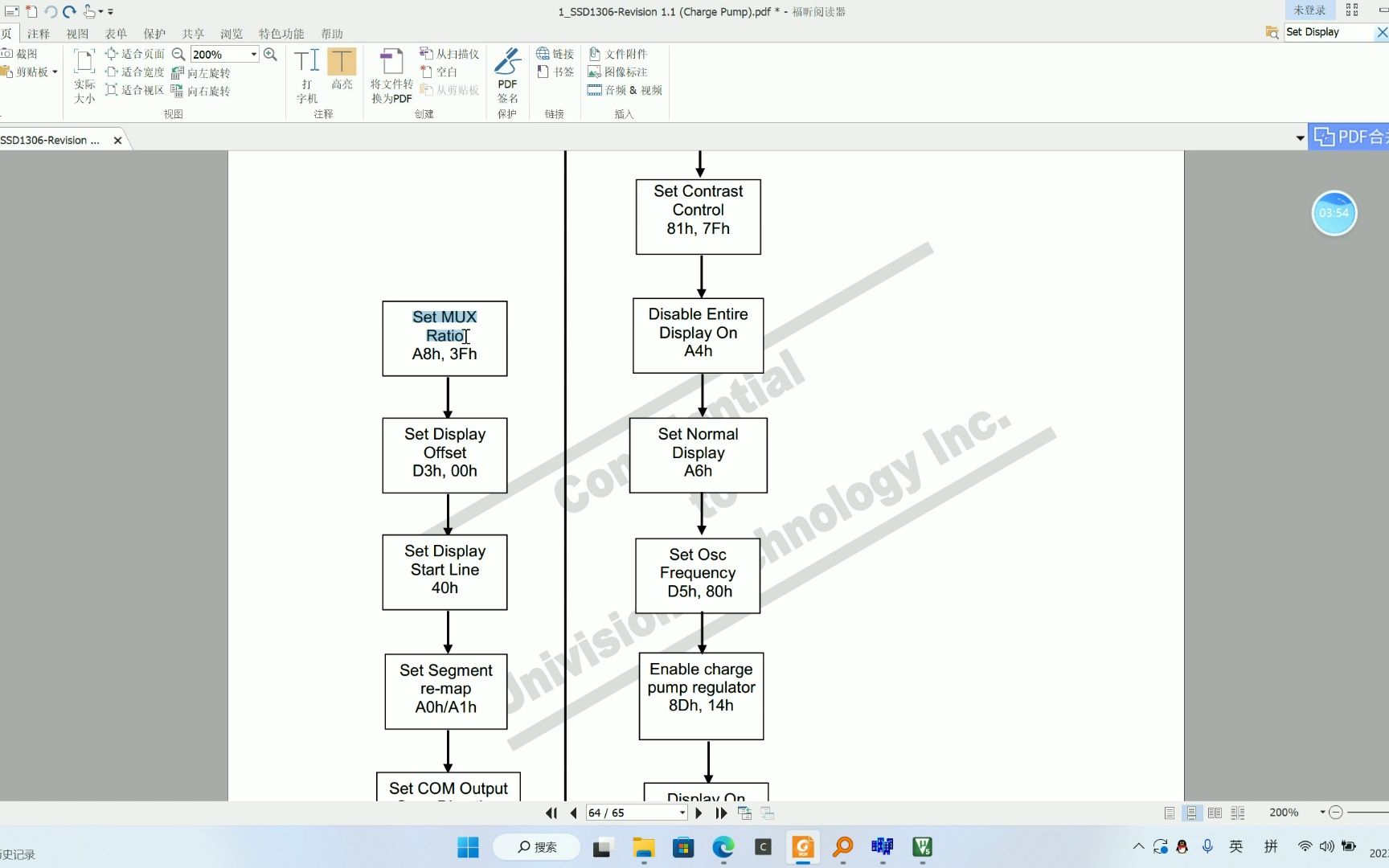Open the 64 / 65 page number dropdown
The image size is (1389, 868).
[x=682, y=813]
